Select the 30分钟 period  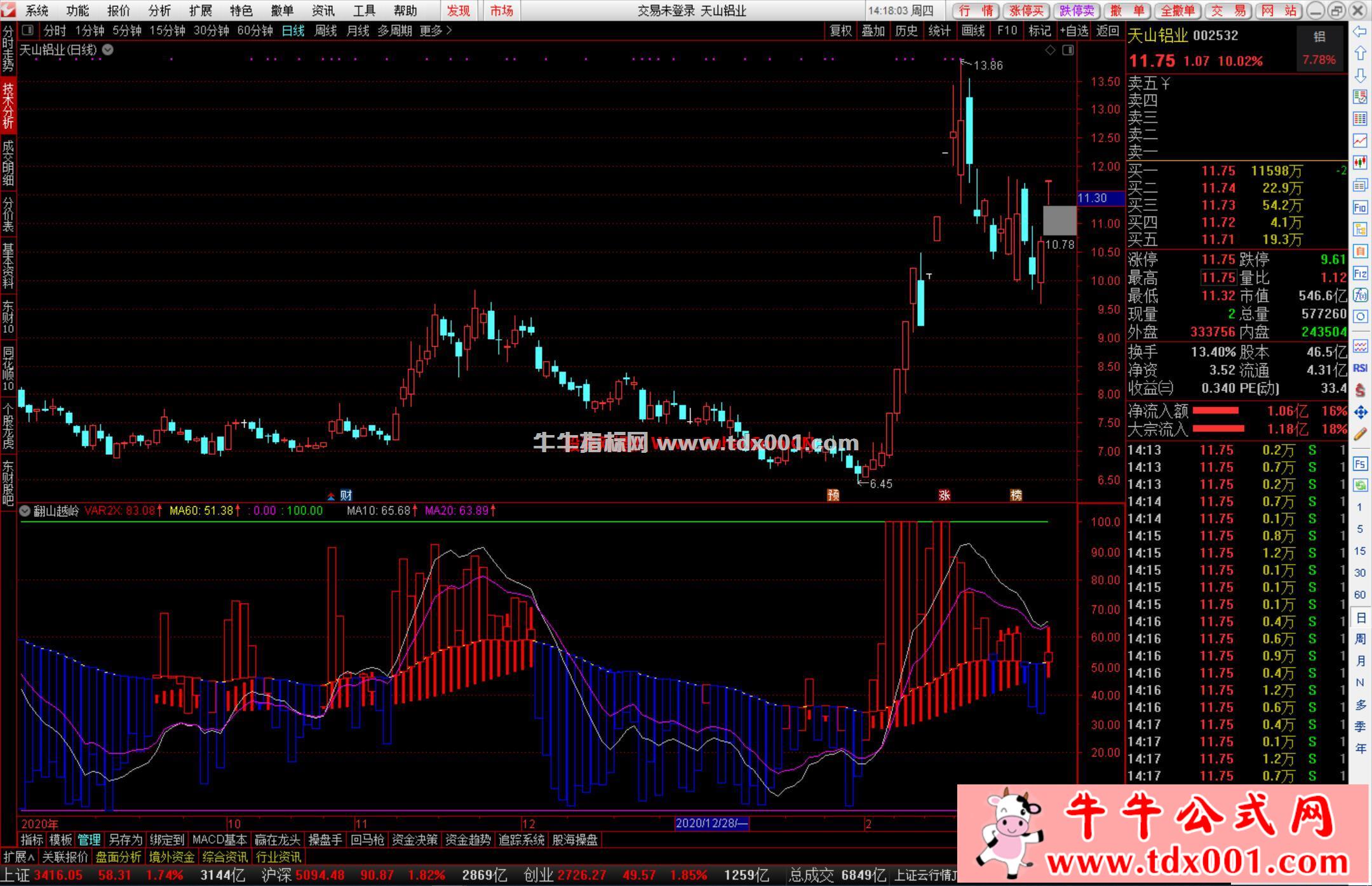tap(211, 30)
